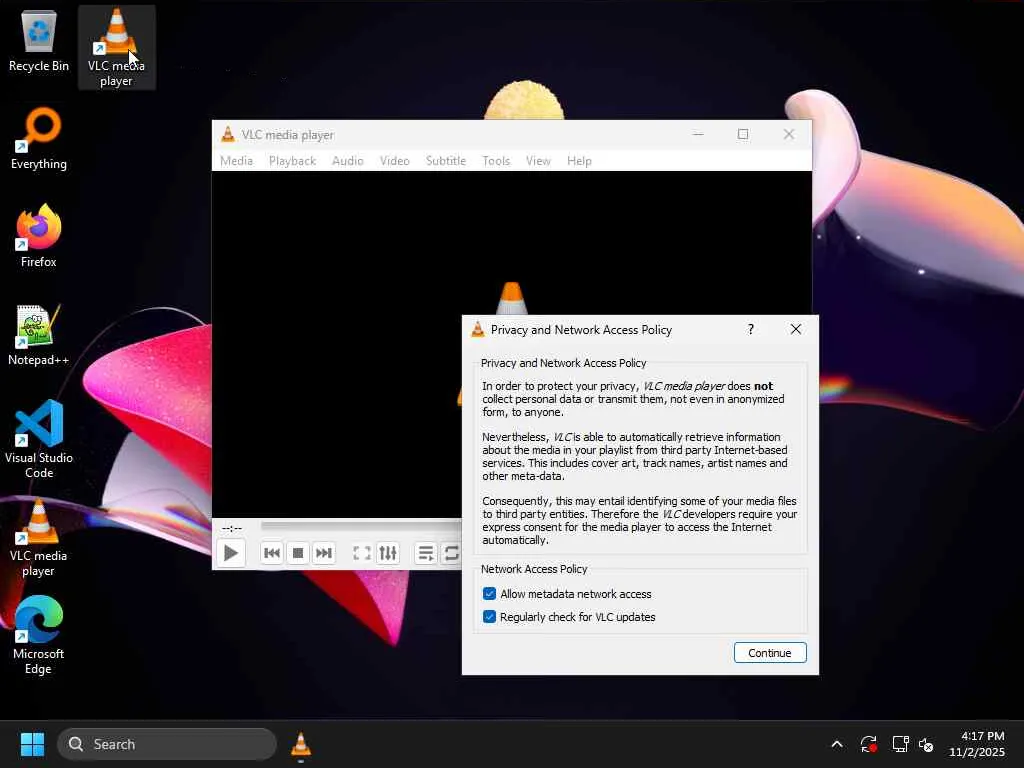Skip to next media in VLC
Image resolution: width=1024 pixels, height=768 pixels.
324,553
